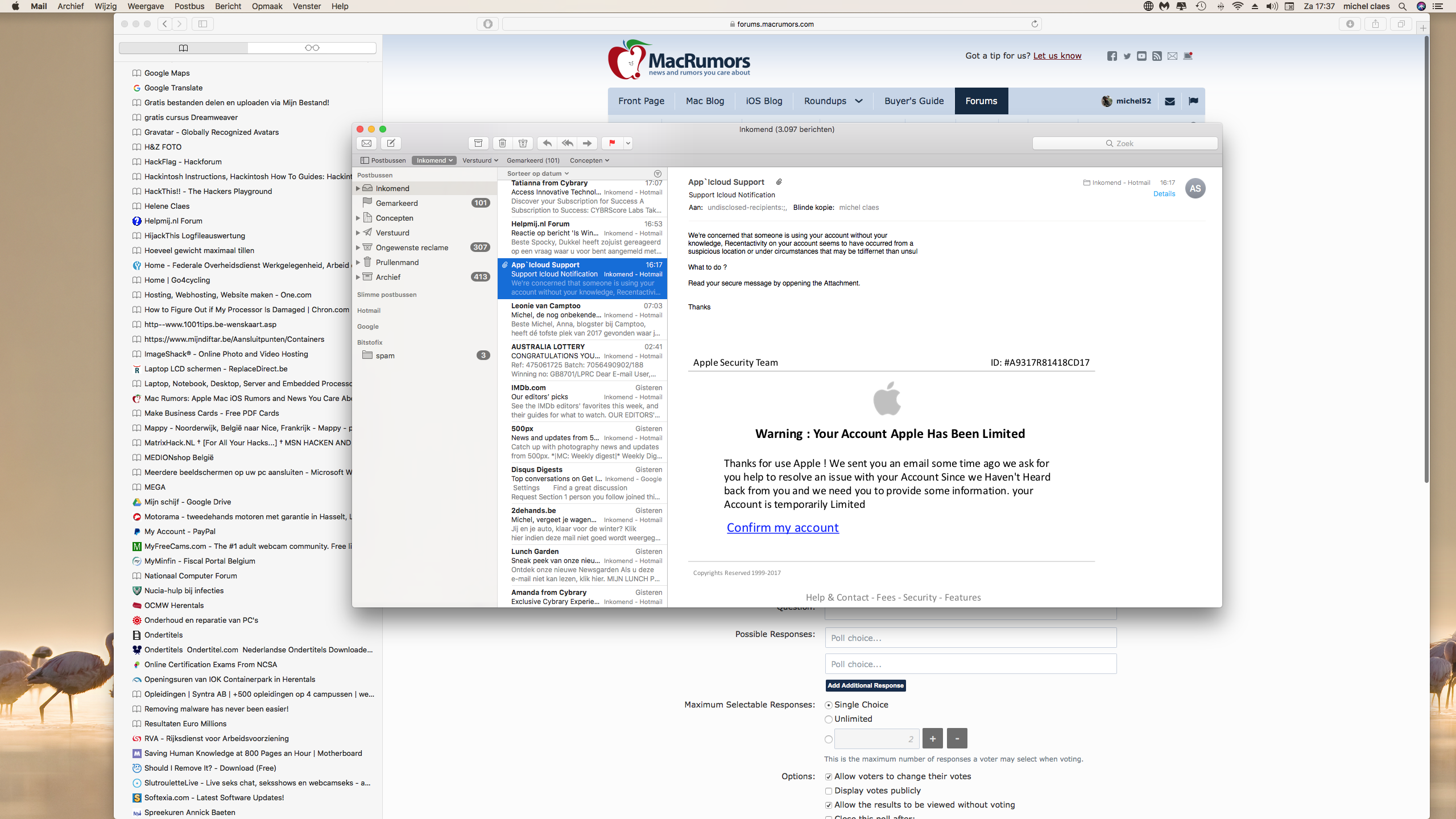
Task: Open the MacRumors YouTube icon
Action: 1141,56
